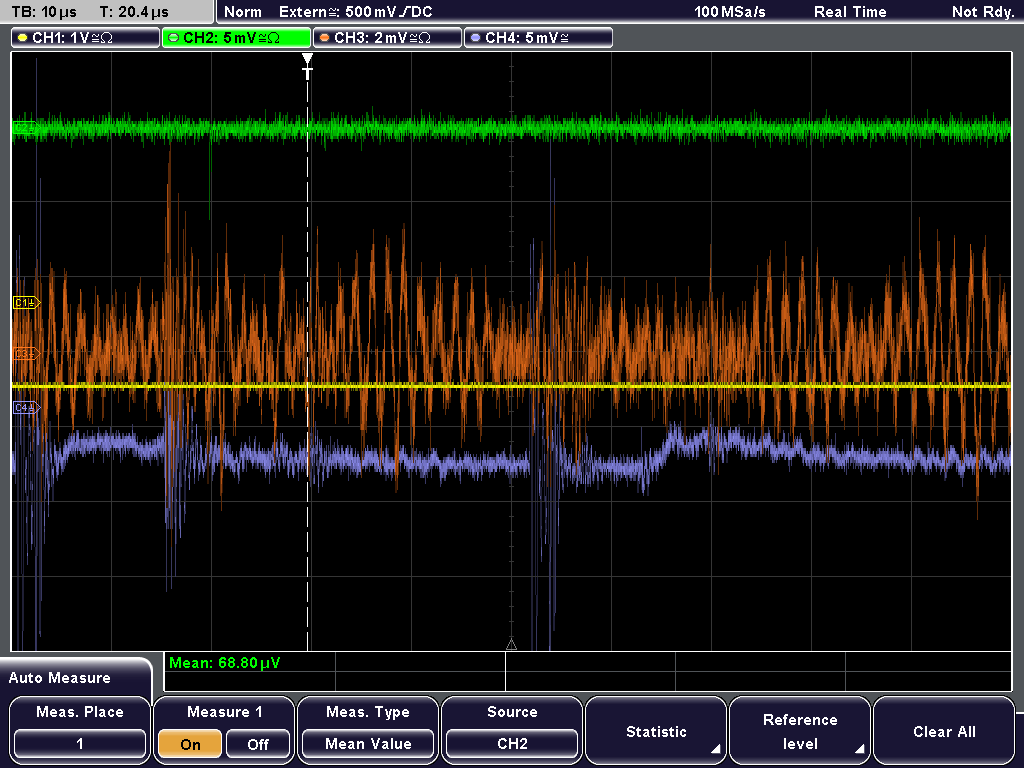Click the T: 20.4 µs trigger time readout
This screenshot has height=768, width=1024.
[134, 12]
